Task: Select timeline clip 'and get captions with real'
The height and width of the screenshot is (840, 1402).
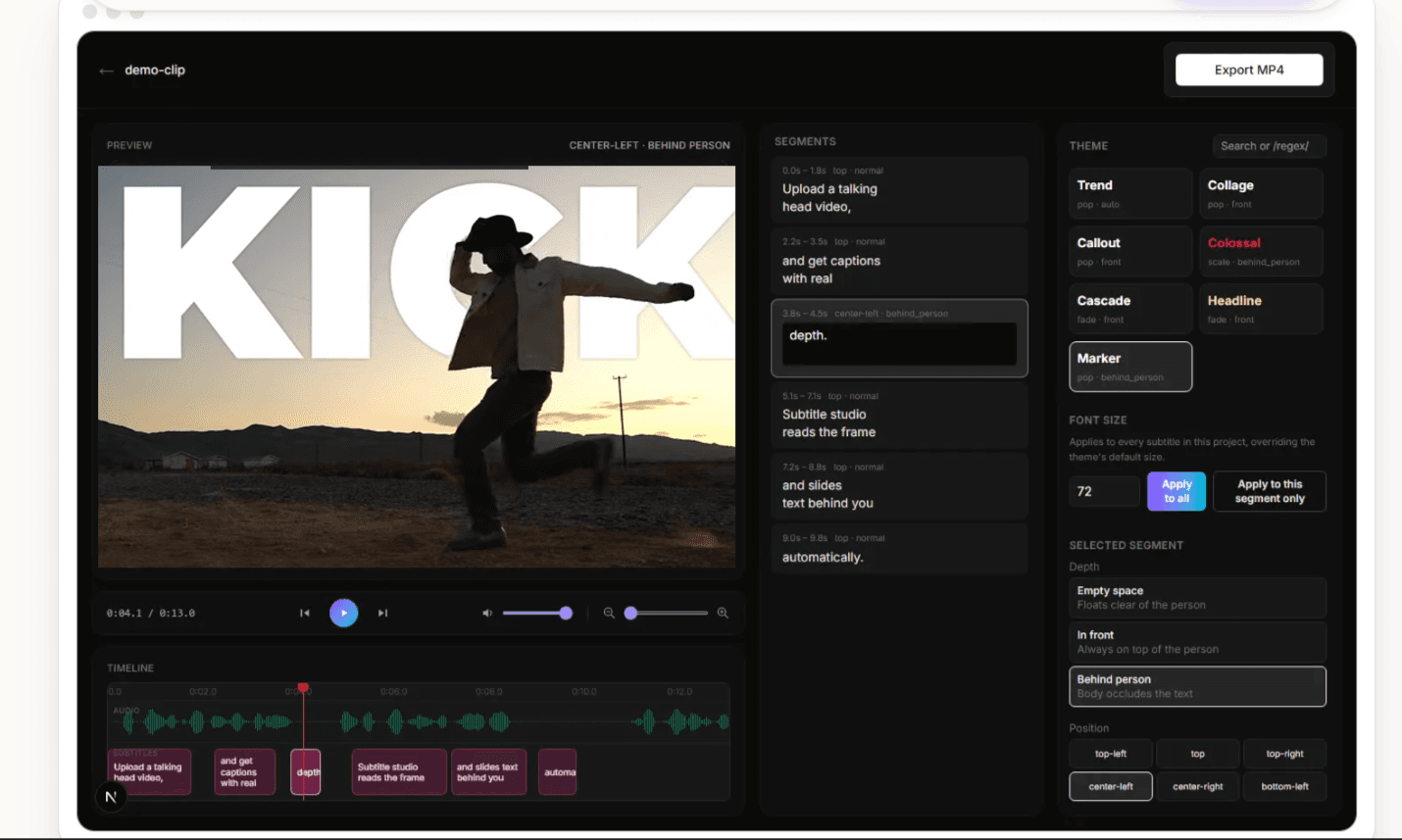Action: click(244, 772)
